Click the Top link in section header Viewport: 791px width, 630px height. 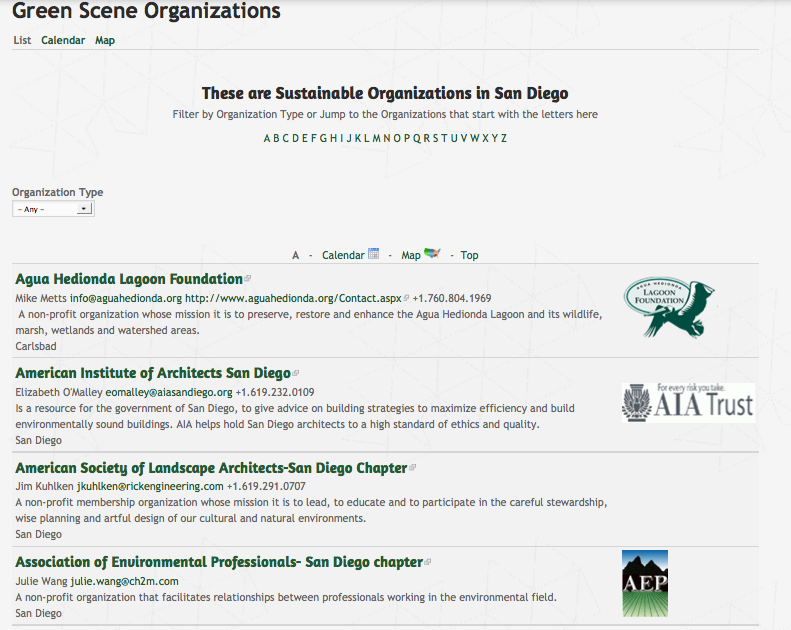click(x=469, y=255)
